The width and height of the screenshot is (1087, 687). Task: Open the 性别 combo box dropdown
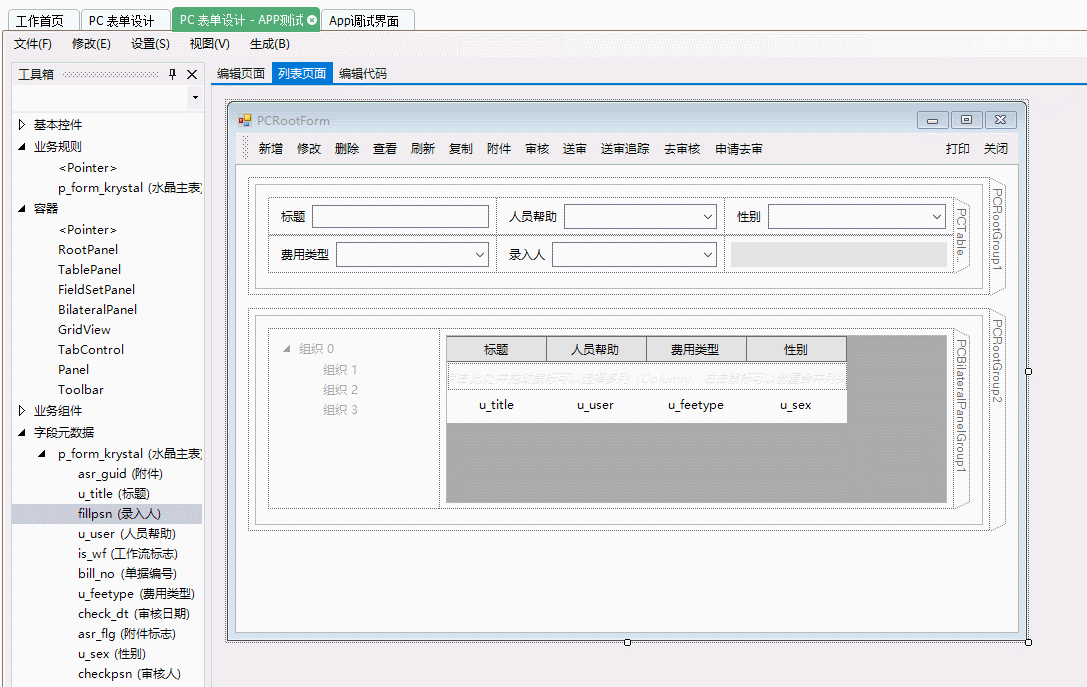coord(936,217)
